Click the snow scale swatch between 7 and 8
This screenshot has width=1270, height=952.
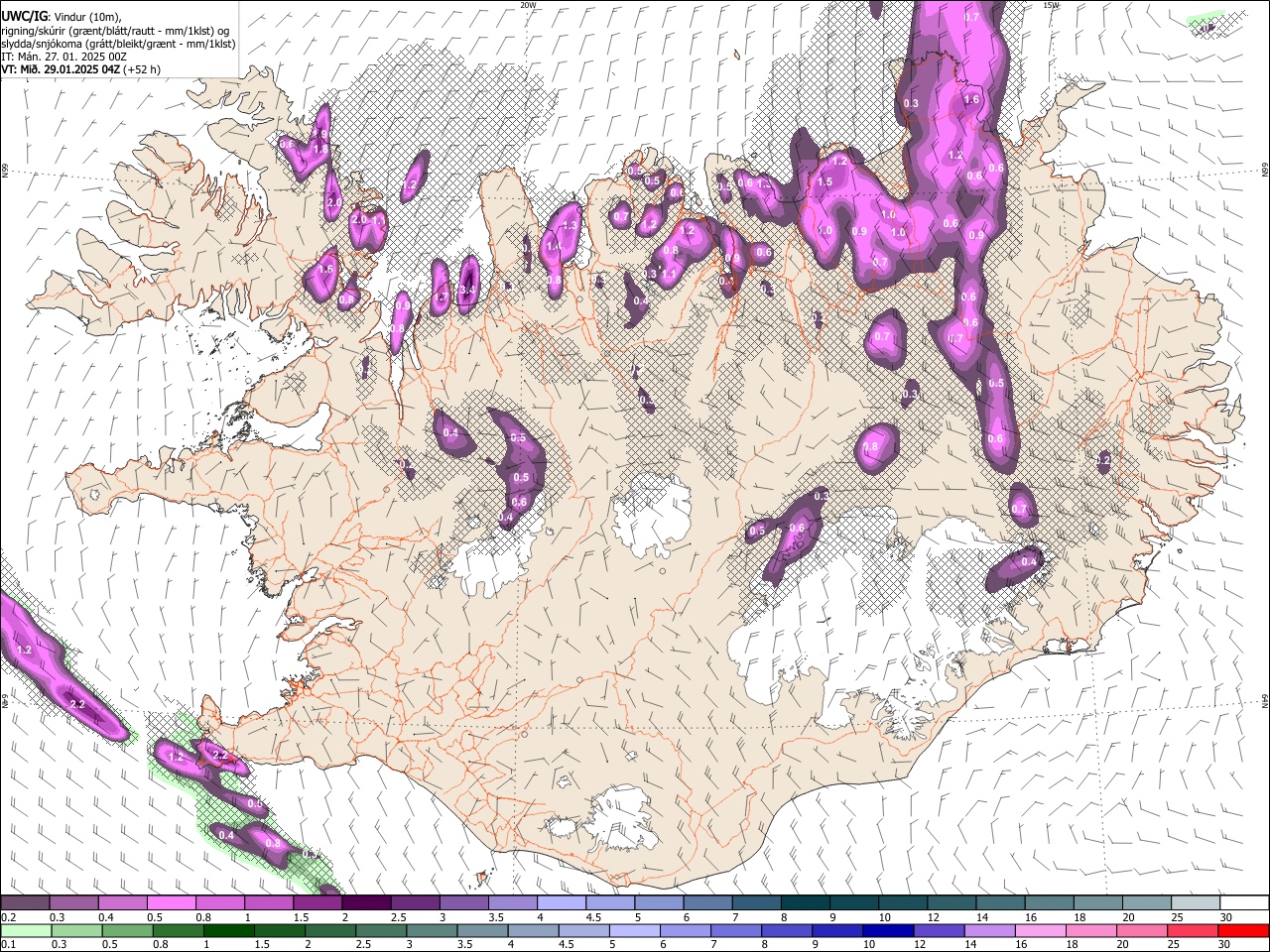point(755,902)
